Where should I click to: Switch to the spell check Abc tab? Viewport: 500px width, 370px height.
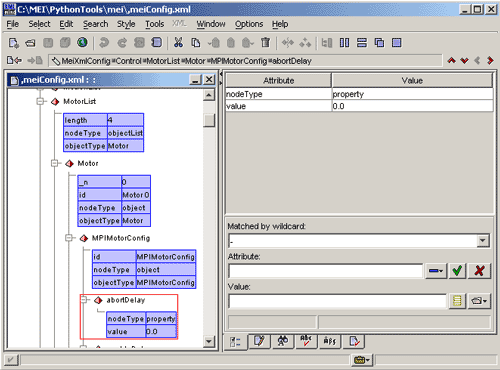(306, 341)
